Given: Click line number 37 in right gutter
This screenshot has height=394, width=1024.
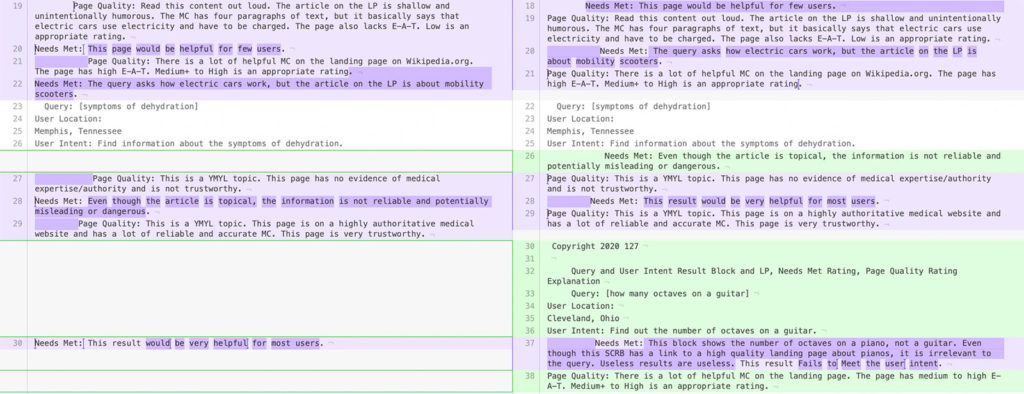Looking at the screenshot, I should [x=530, y=343].
